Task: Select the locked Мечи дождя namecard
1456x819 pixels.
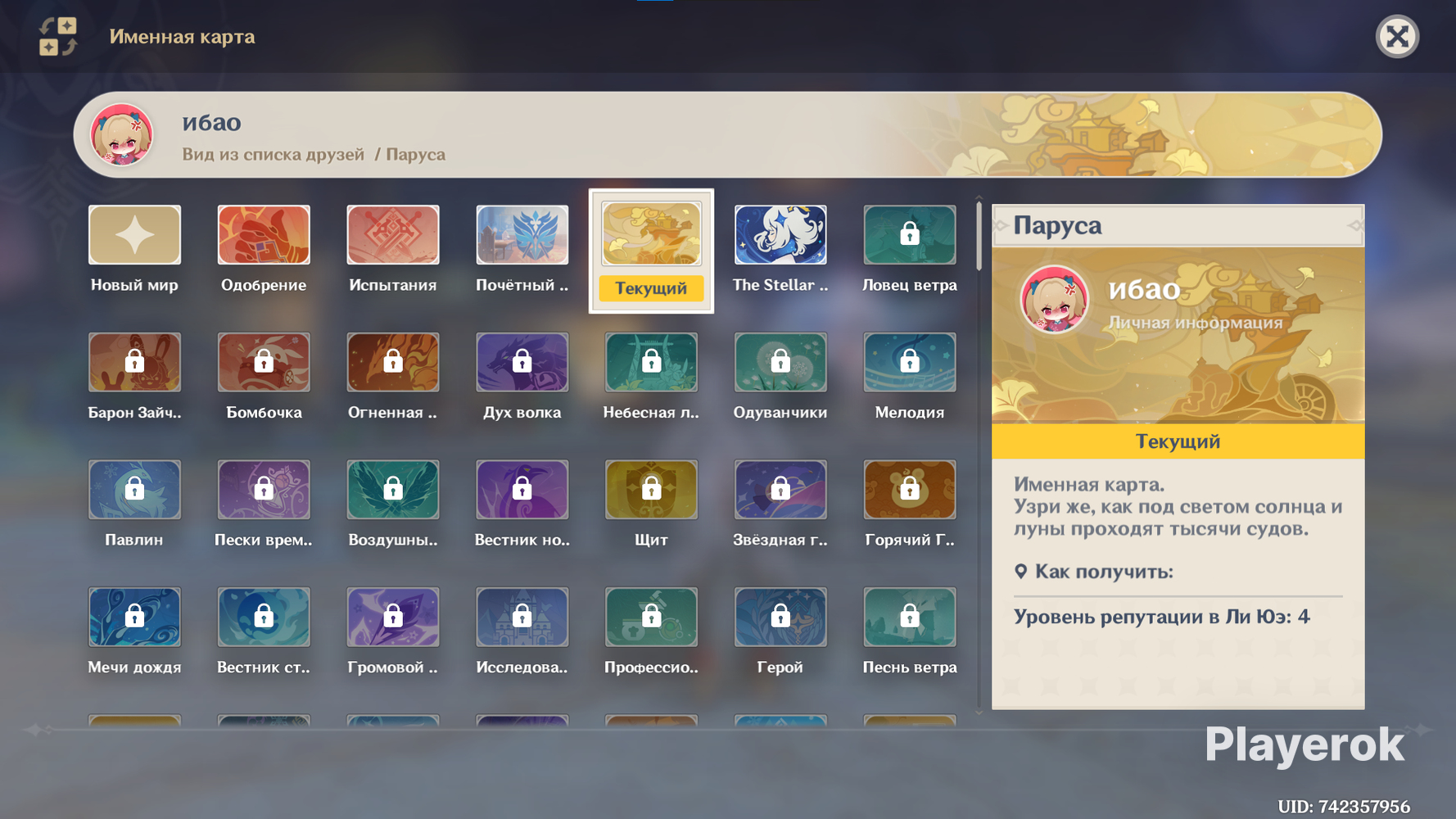Action: (x=134, y=617)
